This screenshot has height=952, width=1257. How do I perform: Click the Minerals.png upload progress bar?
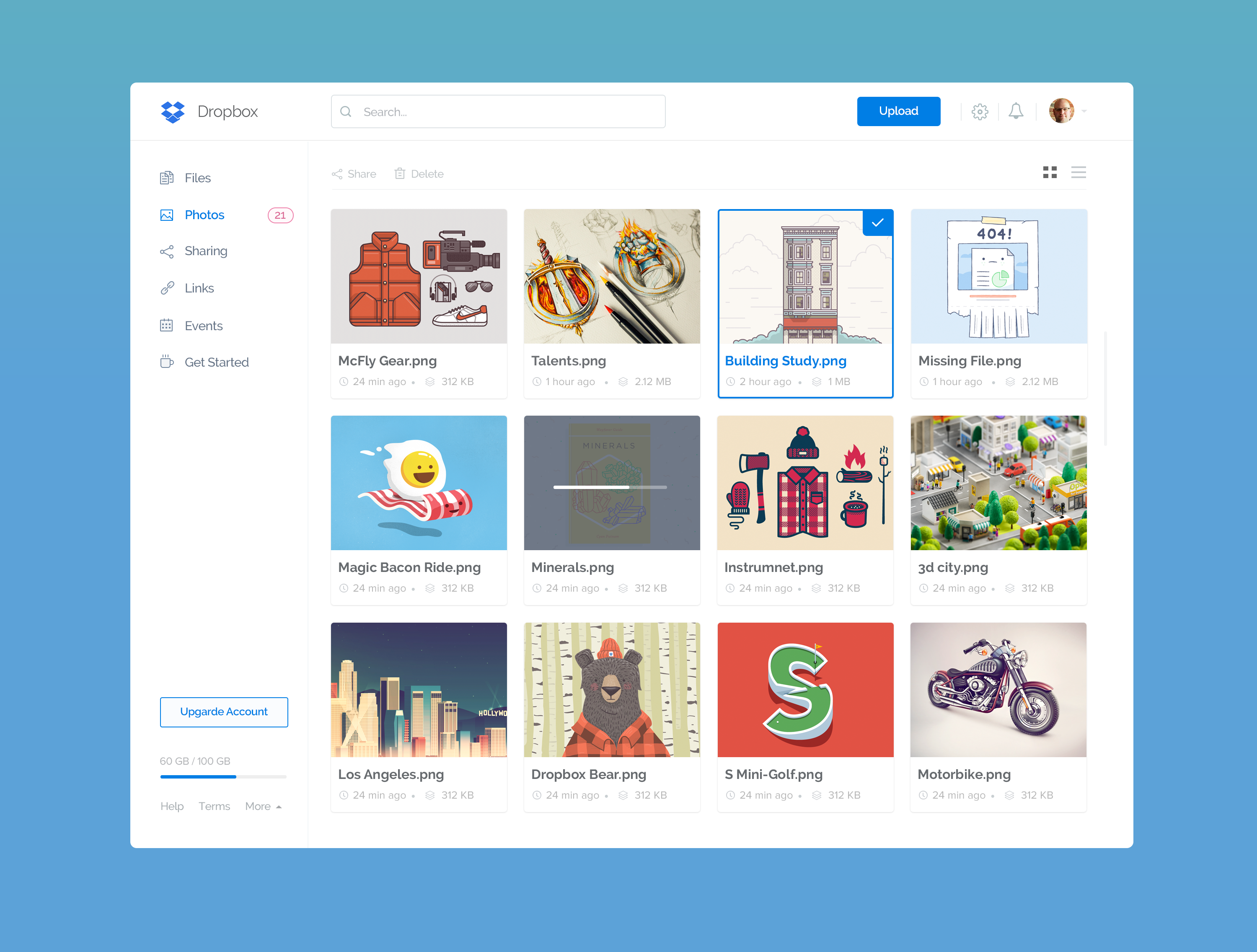click(x=610, y=487)
